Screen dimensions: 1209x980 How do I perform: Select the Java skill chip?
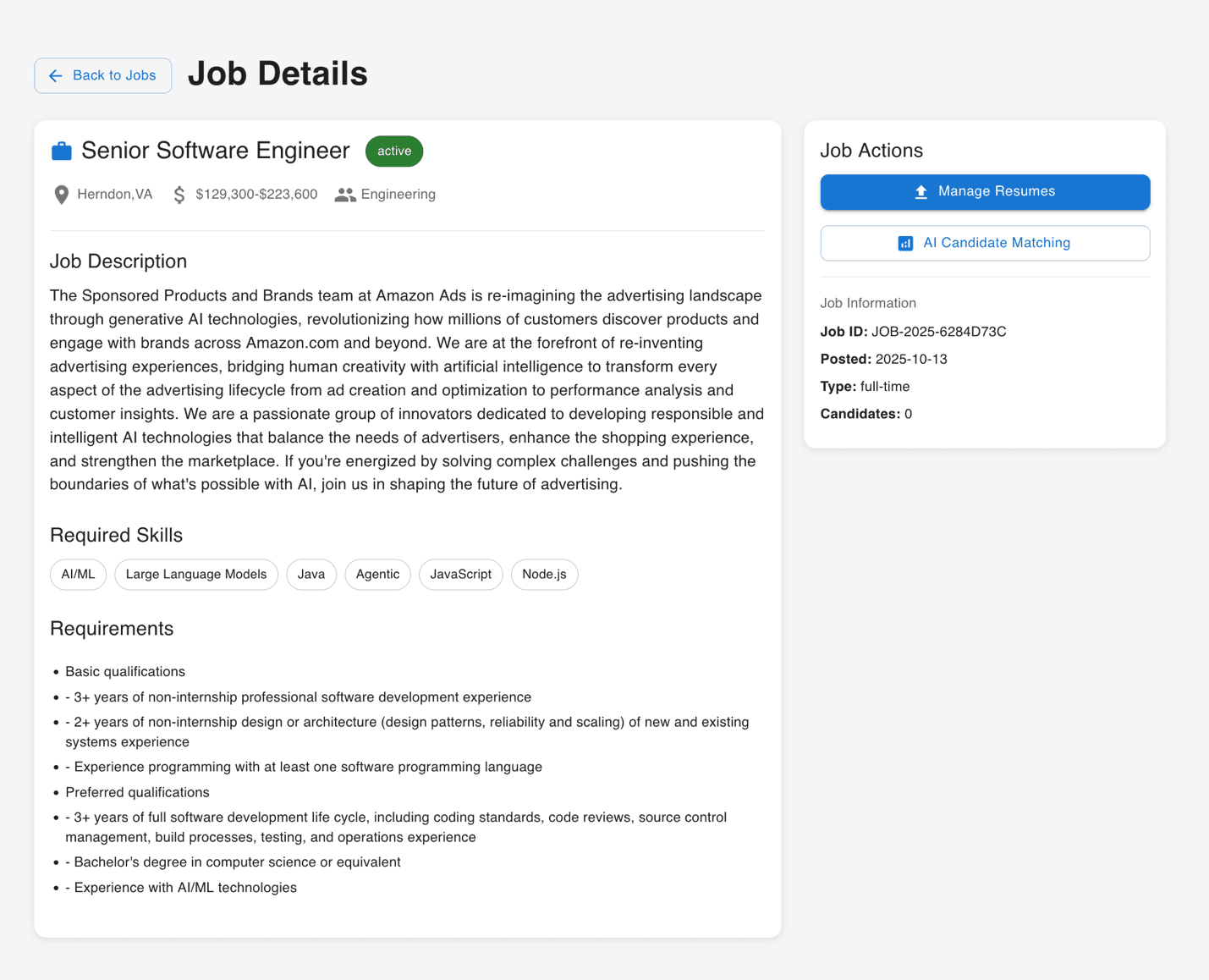pyautogui.click(x=311, y=575)
